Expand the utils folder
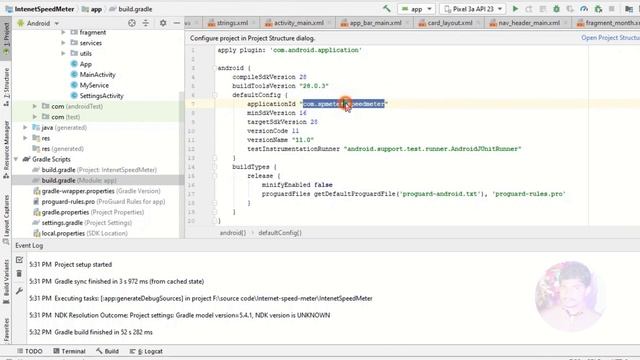640x360 pixels. click(x=63, y=53)
